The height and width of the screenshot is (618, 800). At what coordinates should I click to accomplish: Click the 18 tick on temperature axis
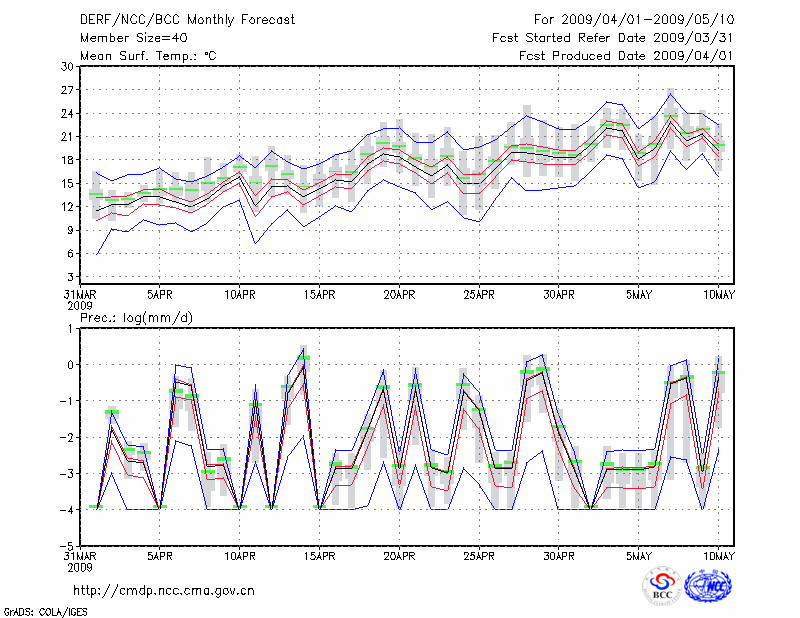pos(67,160)
